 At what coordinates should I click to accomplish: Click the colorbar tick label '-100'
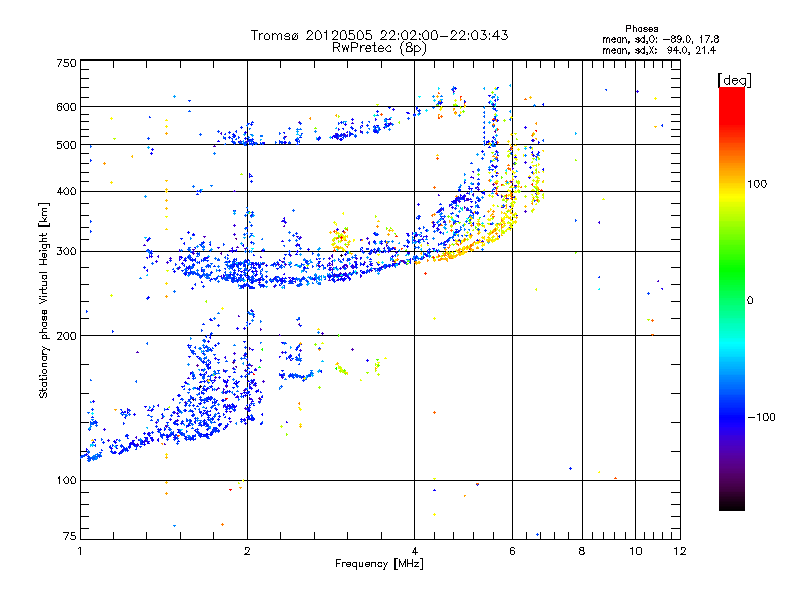coord(762,417)
